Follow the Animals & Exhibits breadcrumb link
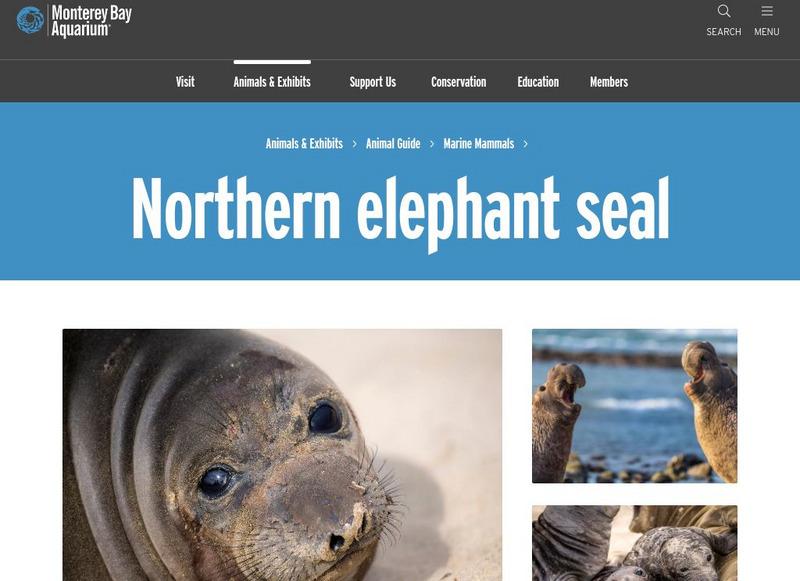Image resolution: width=800 pixels, height=581 pixels. 304,144
